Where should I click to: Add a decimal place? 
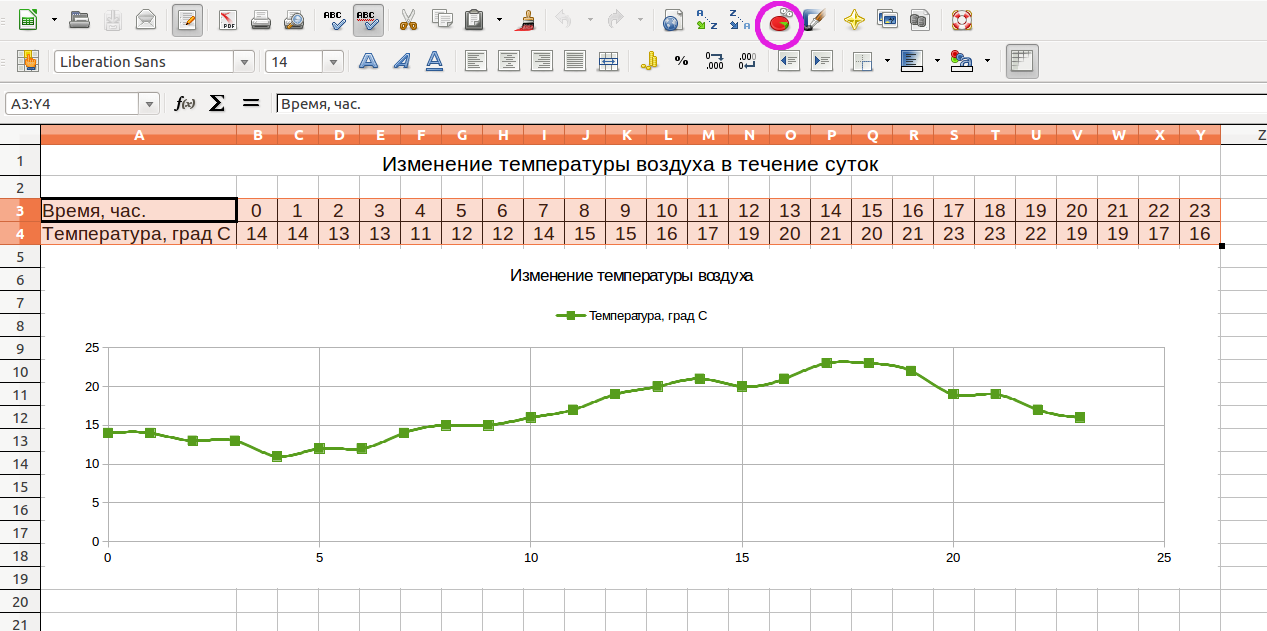(714, 61)
